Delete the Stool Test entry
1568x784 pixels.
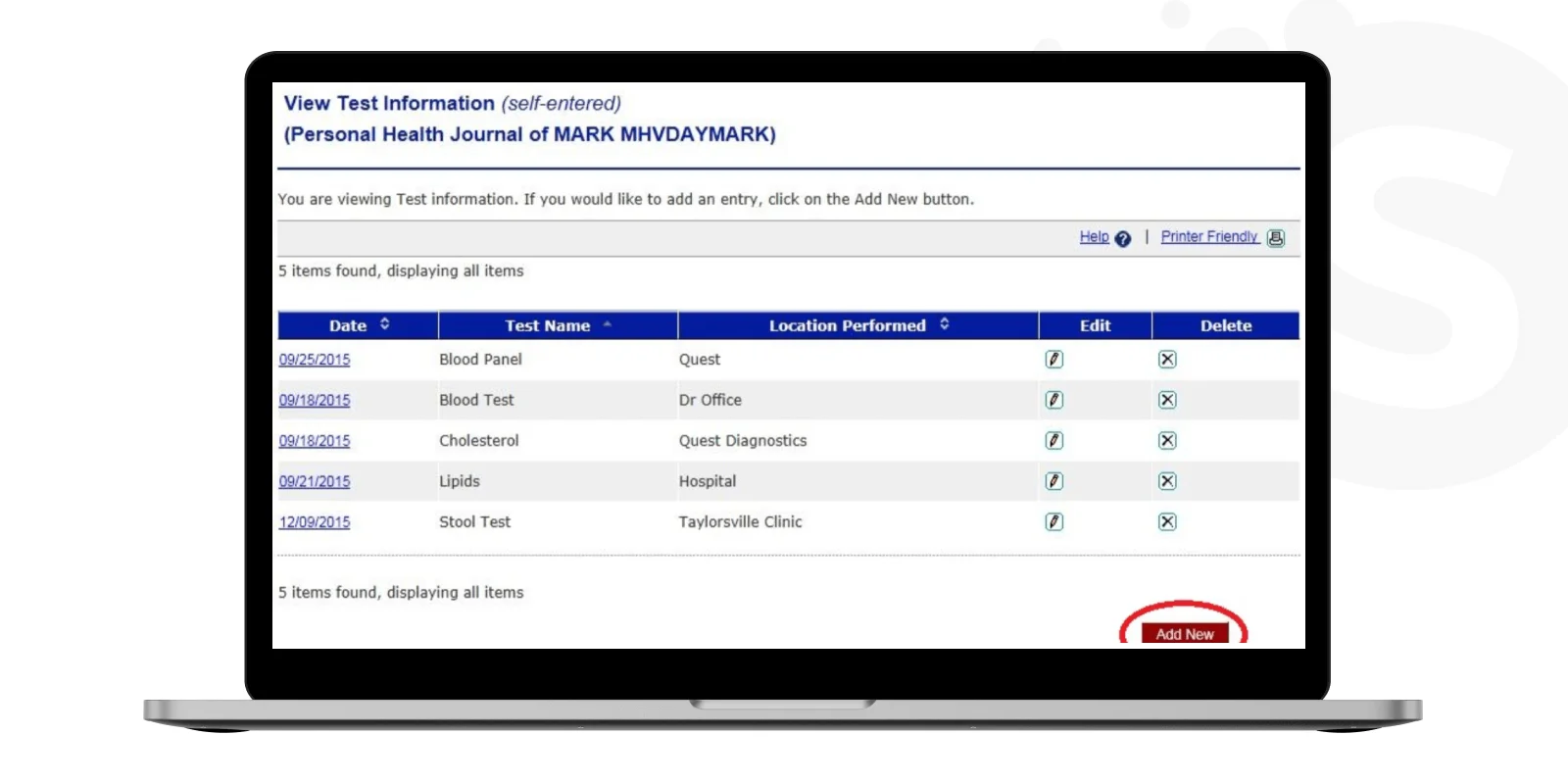(x=1167, y=522)
